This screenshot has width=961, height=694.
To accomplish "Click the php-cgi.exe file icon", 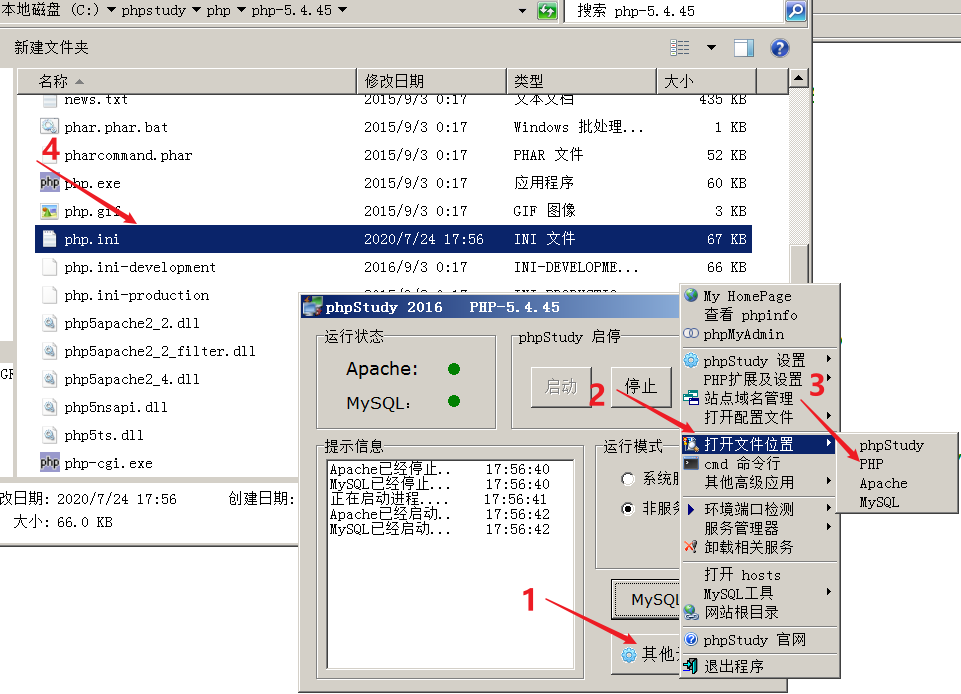I will coord(50,463).
